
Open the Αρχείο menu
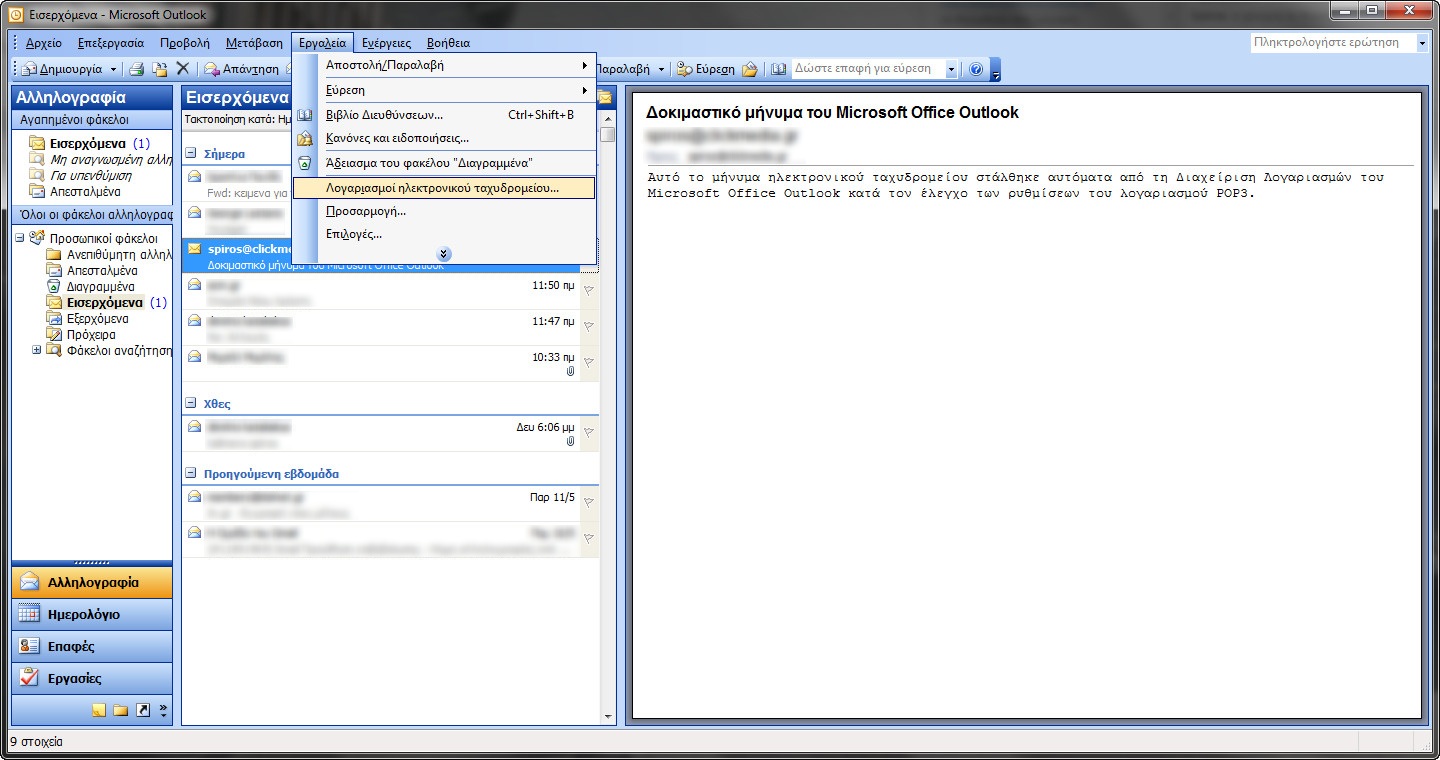click(44, 43)
